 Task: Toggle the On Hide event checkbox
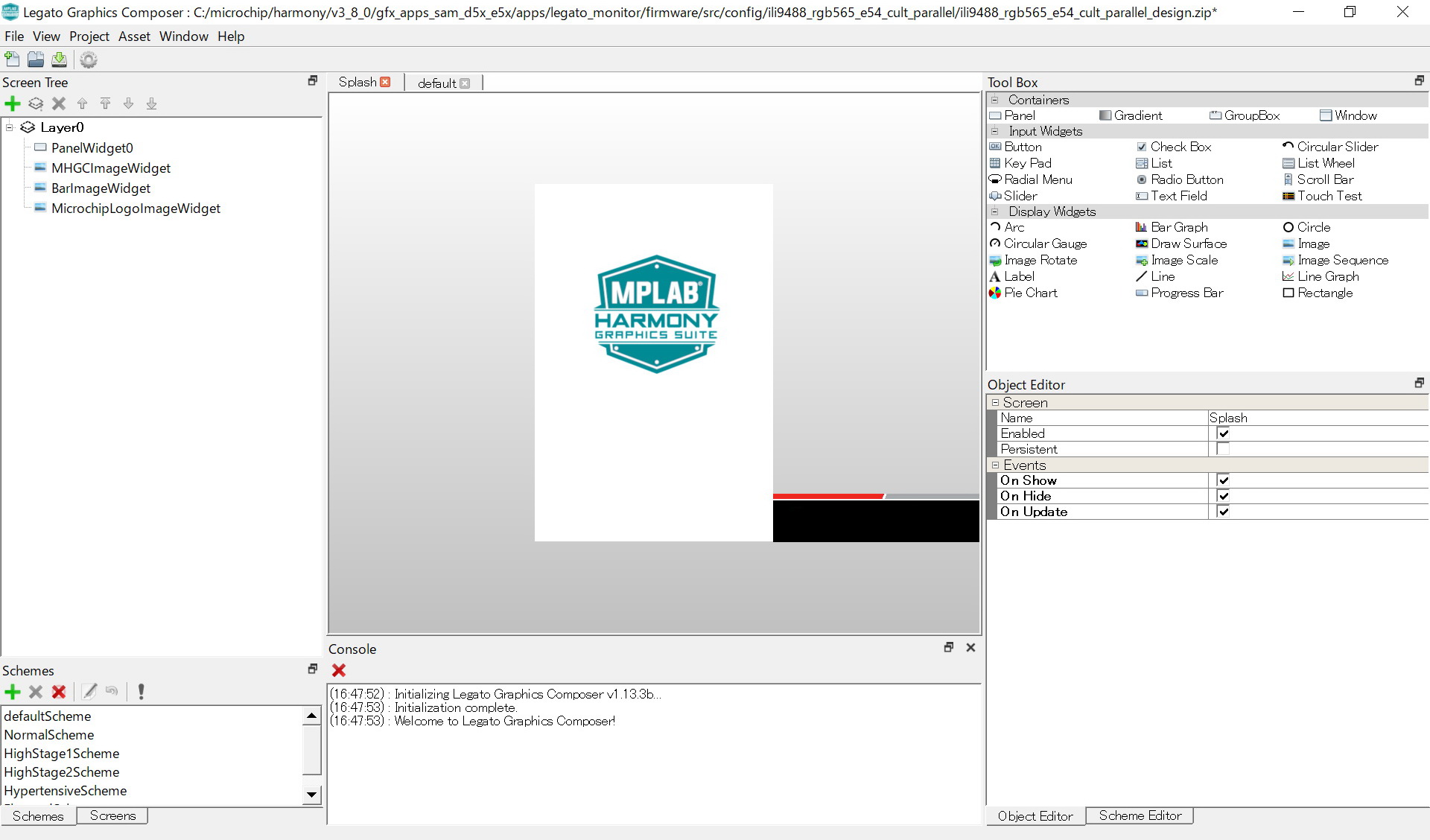[x=1223, y=496]
